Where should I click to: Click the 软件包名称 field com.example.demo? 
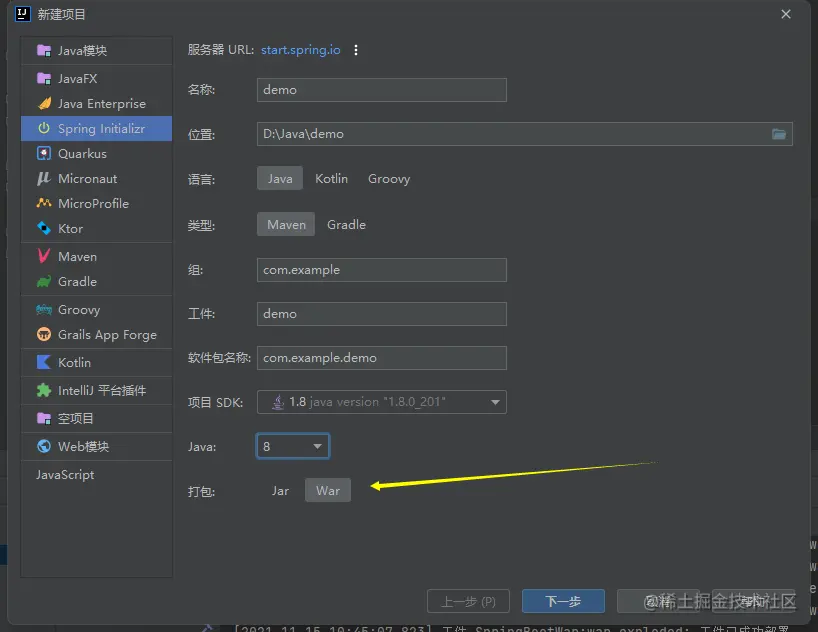(x=382, y=358)
